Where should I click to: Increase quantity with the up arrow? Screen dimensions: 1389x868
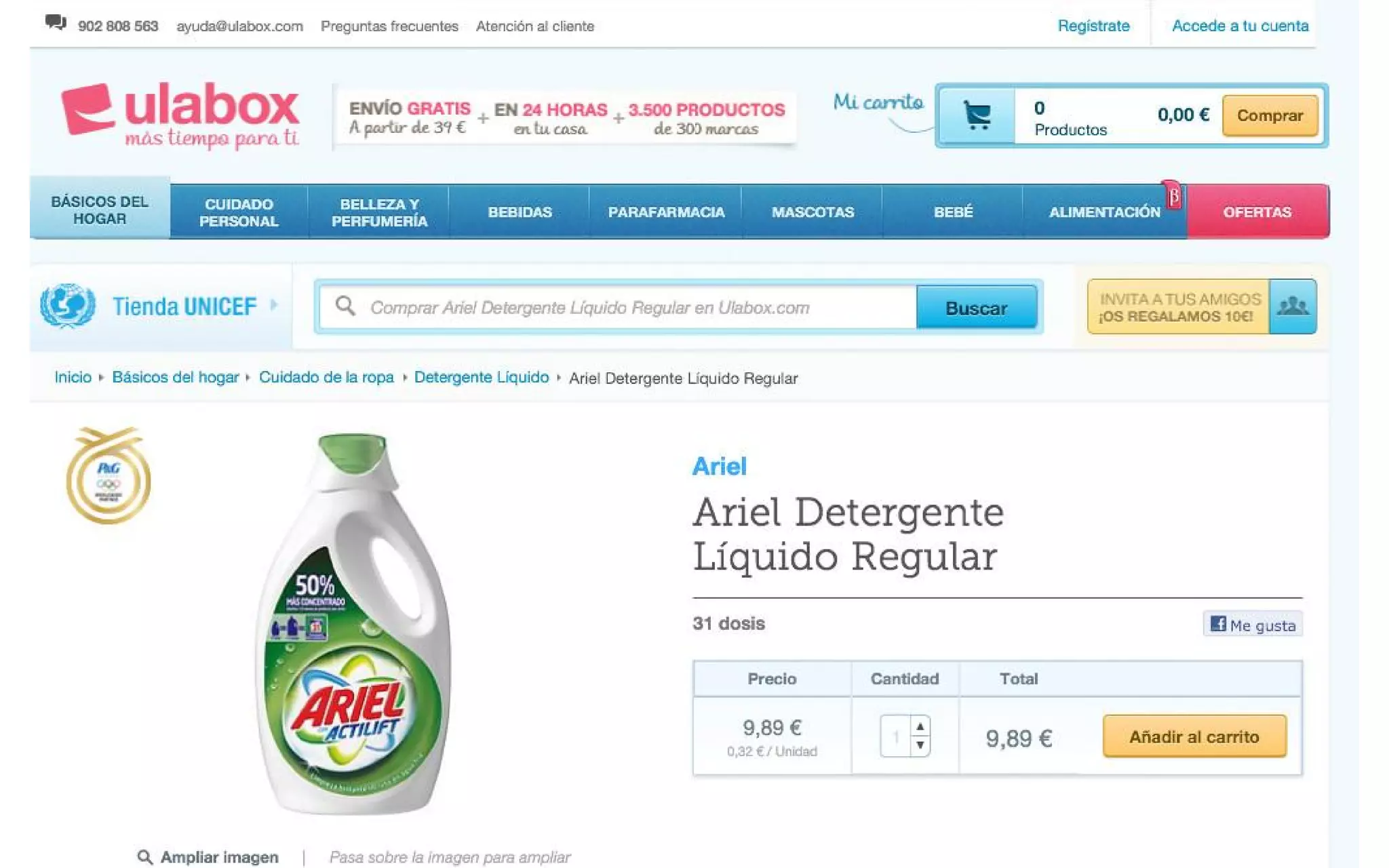[x=920, y=727]
